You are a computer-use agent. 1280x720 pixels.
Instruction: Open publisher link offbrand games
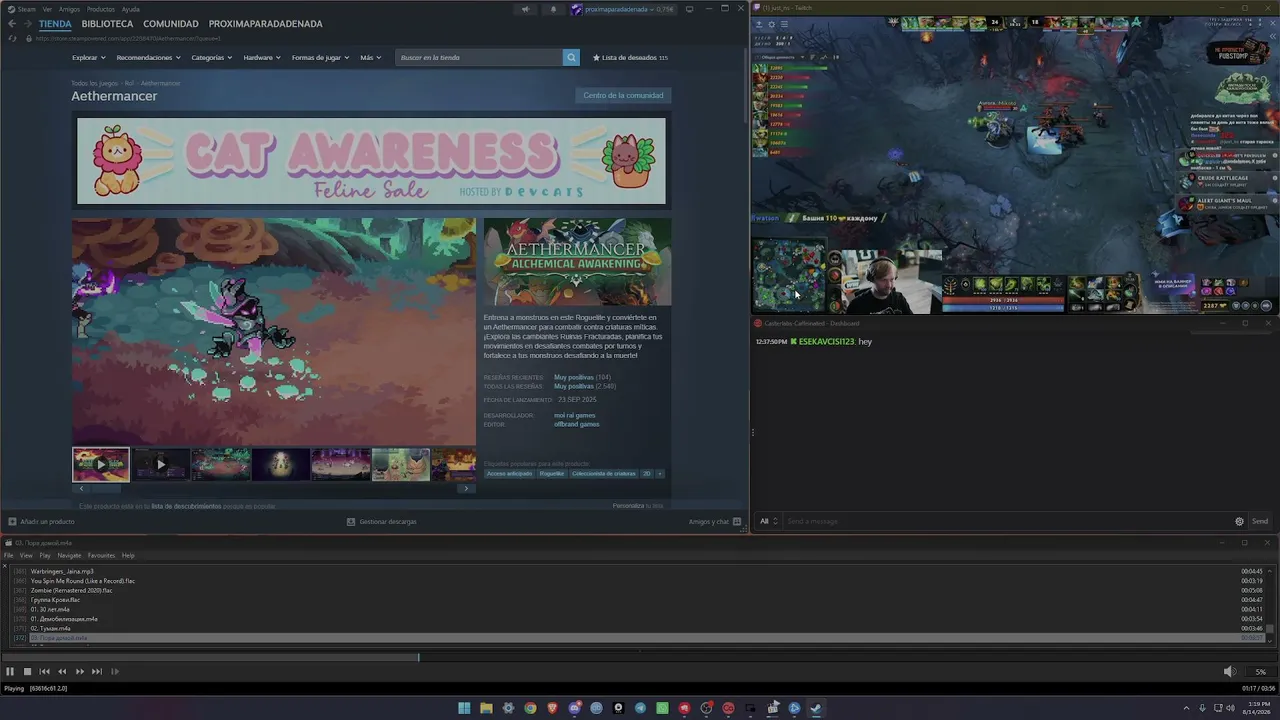577,424
